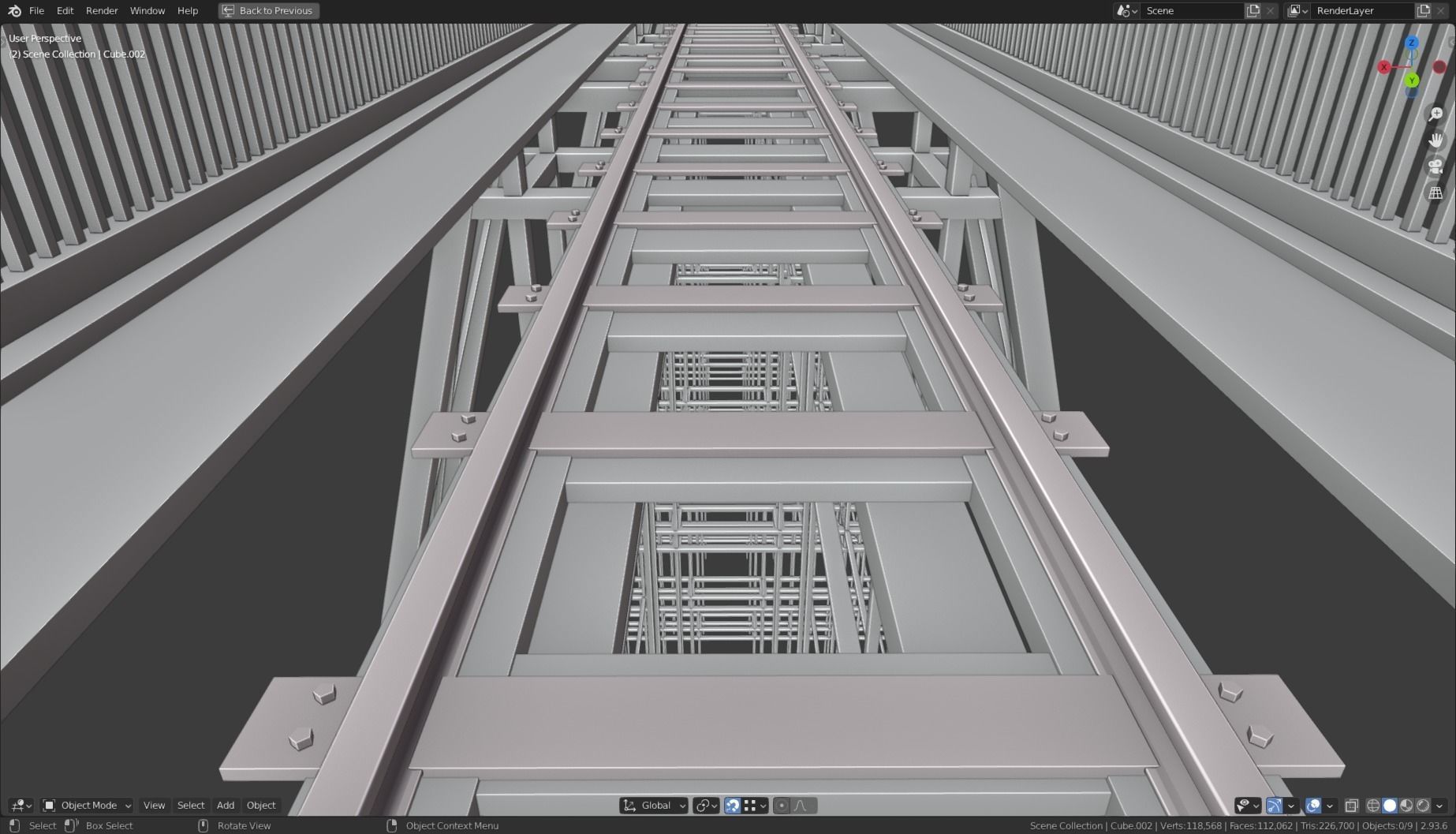
Task: Click the RenderLayer name field
Action: (x=1362, y=10)
